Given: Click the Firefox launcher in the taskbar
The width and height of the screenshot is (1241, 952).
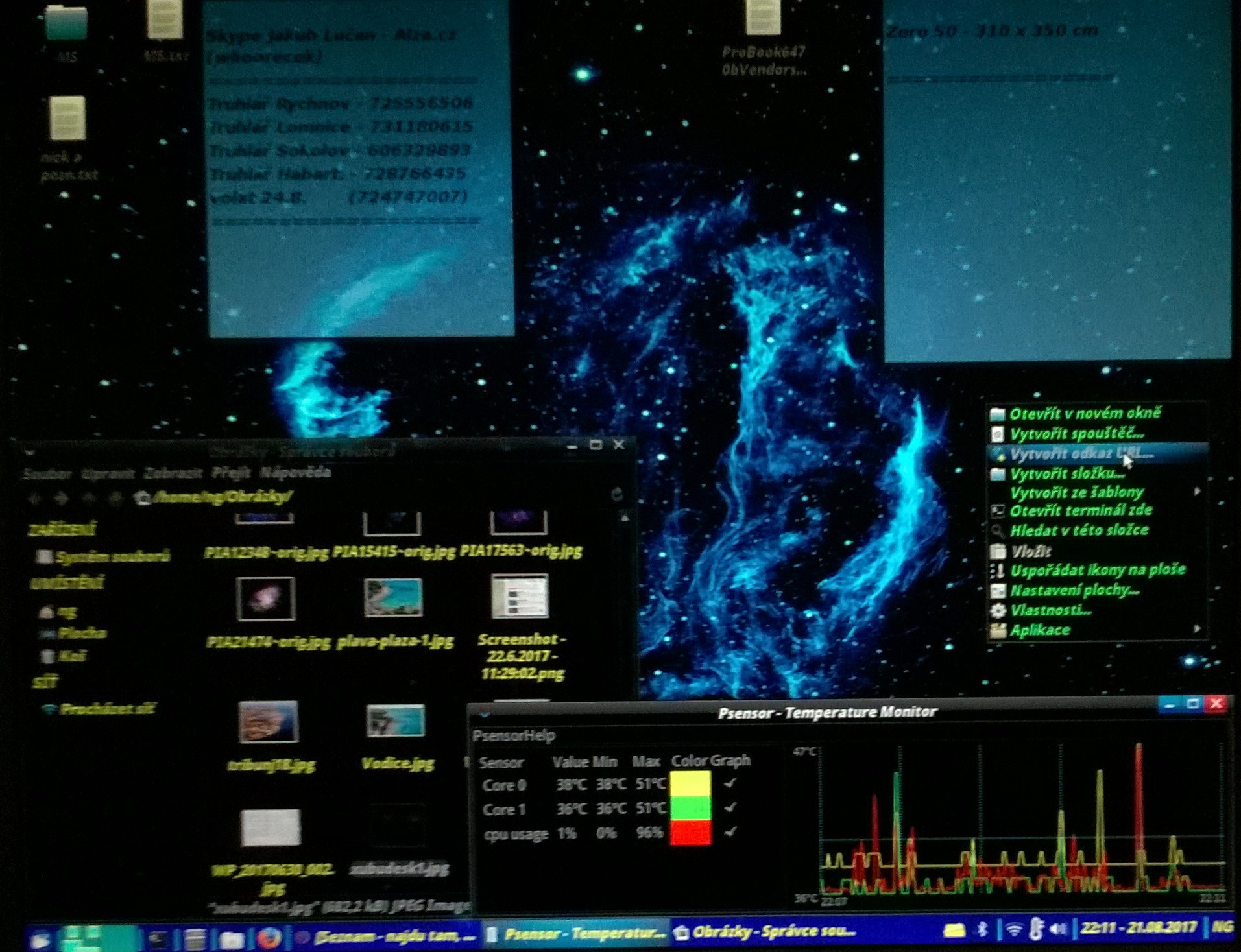Looking at the screenshot, I should [x=269, y=938].
